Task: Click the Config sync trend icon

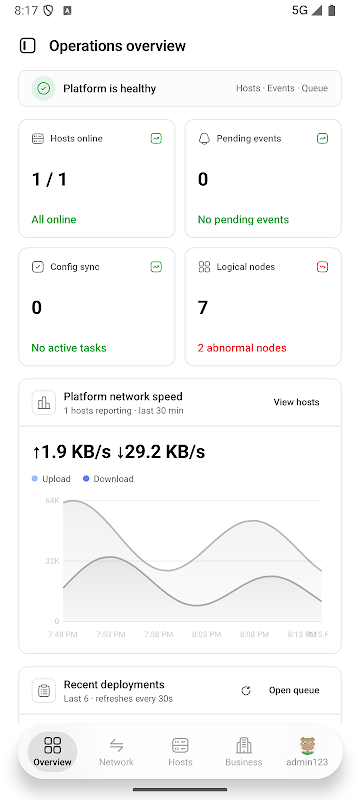Action: [156, 266]
